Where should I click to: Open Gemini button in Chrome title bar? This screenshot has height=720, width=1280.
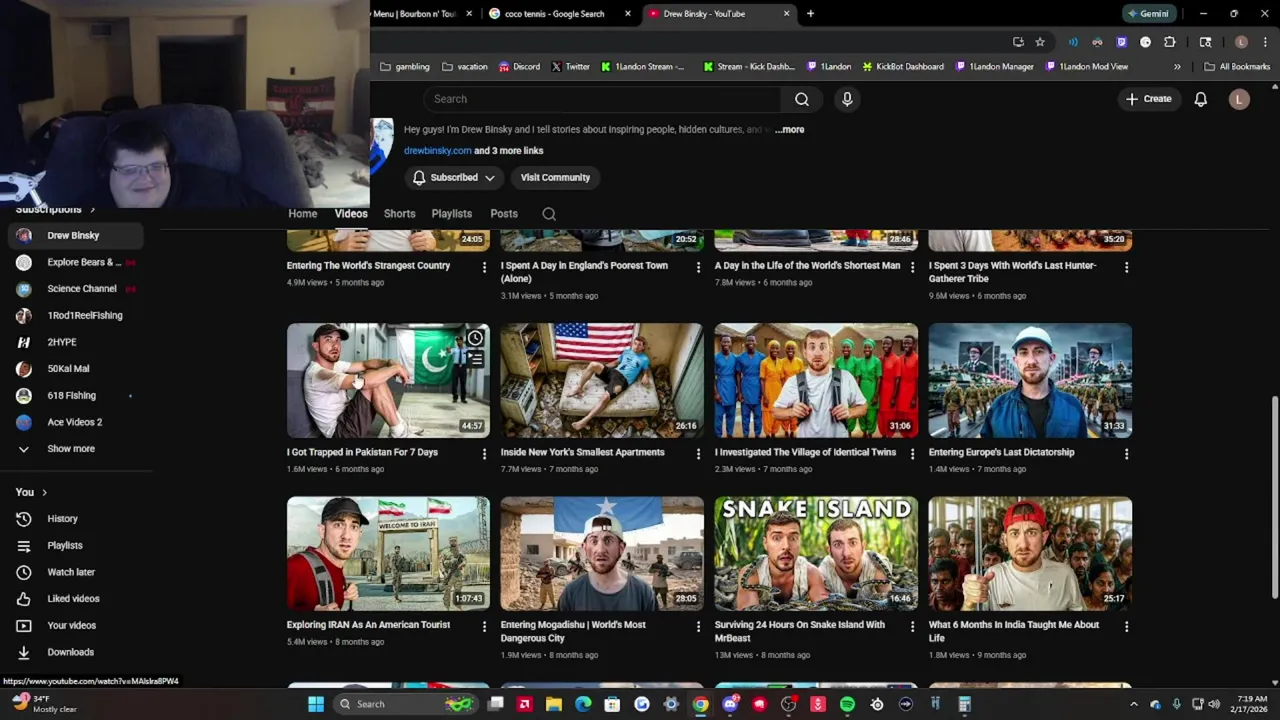click(x=1148, y=14)
